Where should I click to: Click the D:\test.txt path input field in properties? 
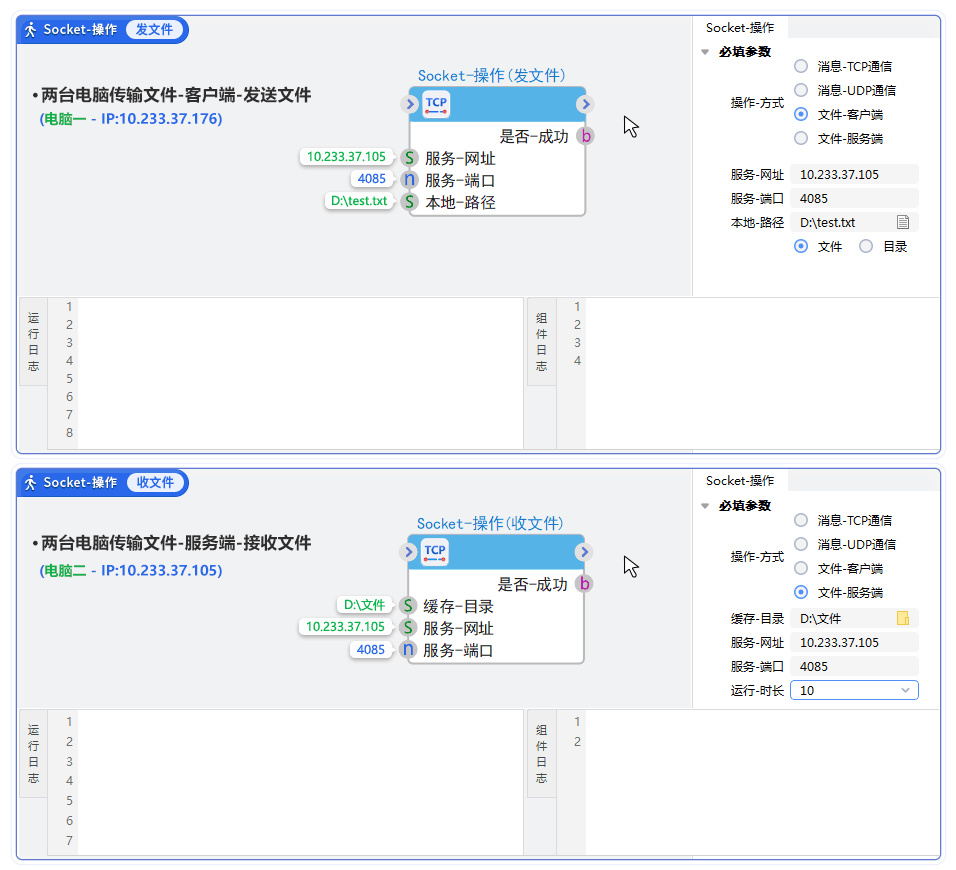[x=842, y=223]
